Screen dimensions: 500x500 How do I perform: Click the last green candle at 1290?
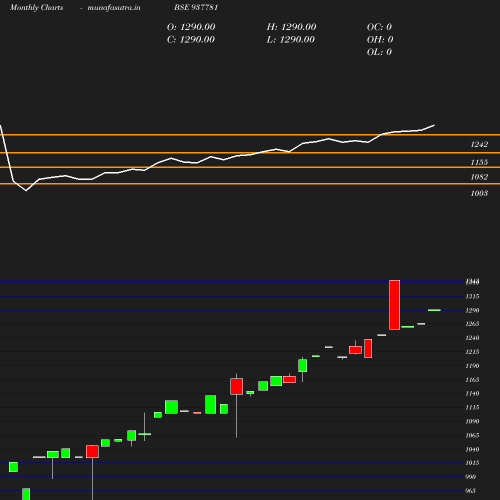(434, 310)
